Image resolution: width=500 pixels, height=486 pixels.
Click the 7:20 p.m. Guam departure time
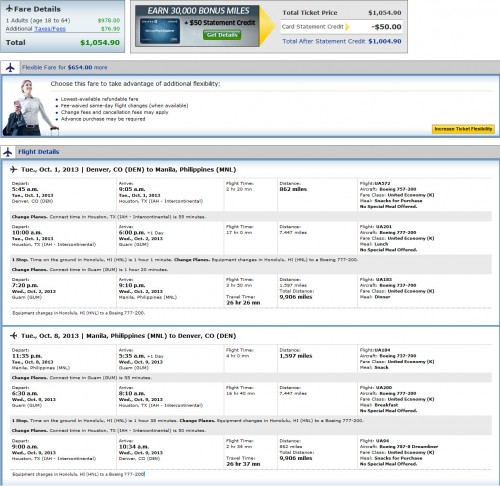[x=25, y=285]
